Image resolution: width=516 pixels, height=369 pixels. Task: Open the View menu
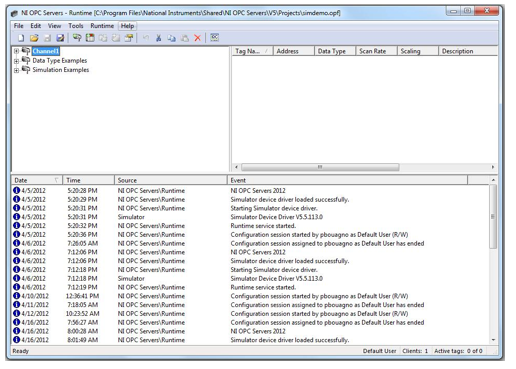[54, 26]
